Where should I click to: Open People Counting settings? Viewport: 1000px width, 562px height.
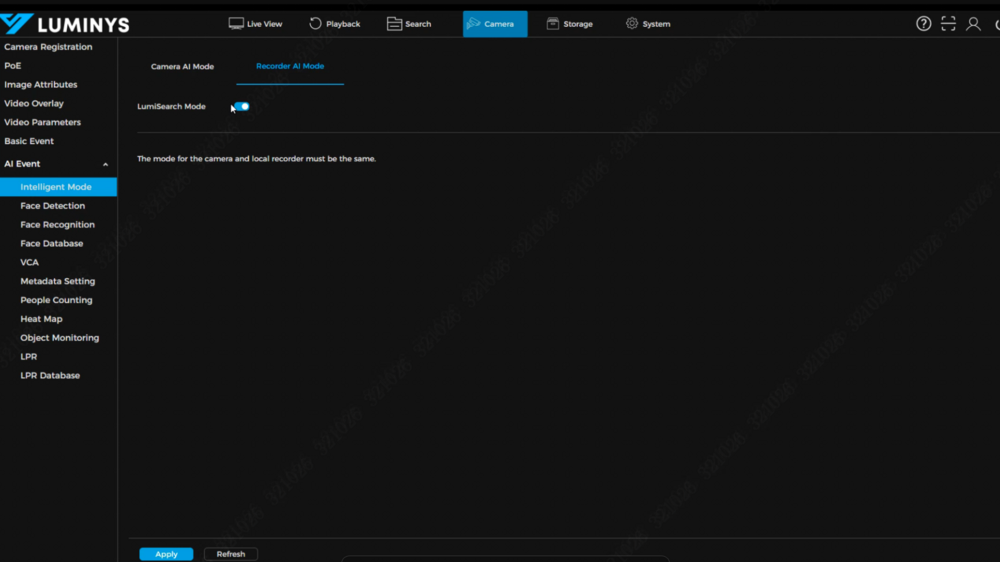(x=56, y=300)
